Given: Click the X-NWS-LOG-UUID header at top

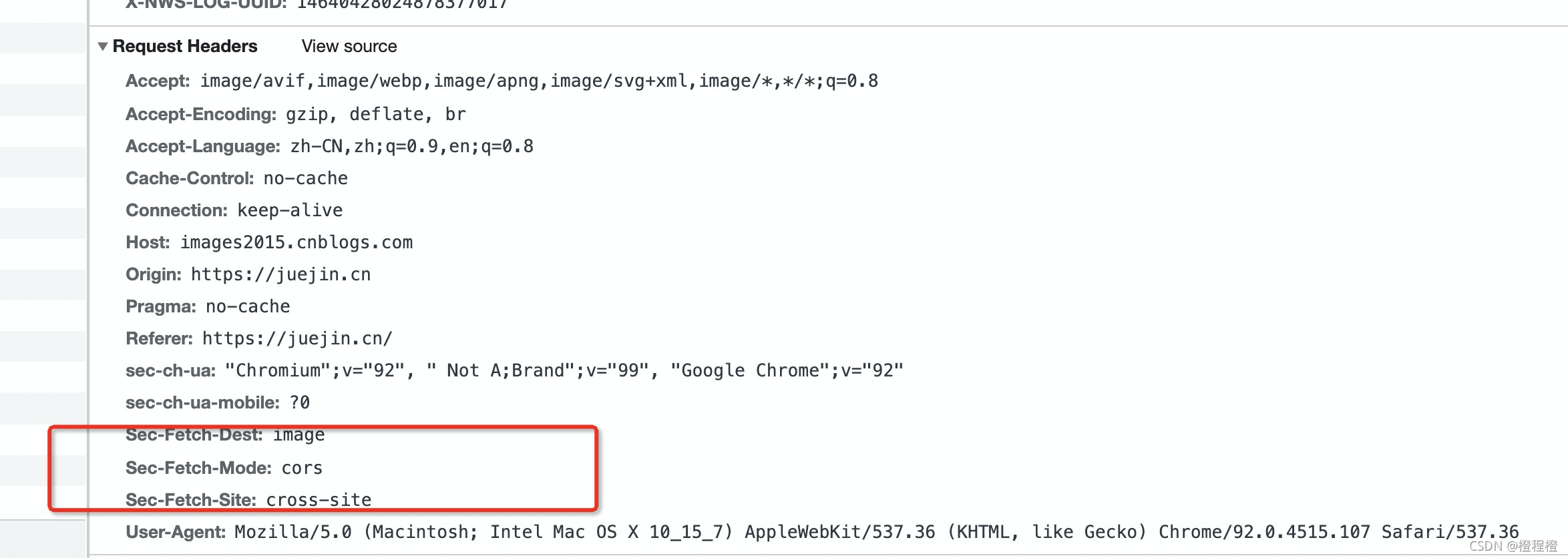Looking at the screenshot, I should click(317, 4).
